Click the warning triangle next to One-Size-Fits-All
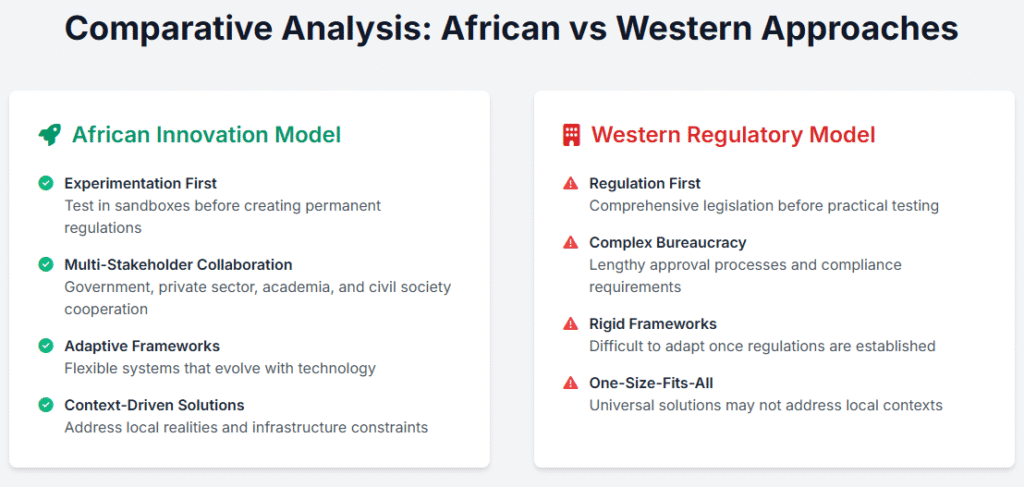This screenshot has height=487, width=1024. tap(571, 383)
